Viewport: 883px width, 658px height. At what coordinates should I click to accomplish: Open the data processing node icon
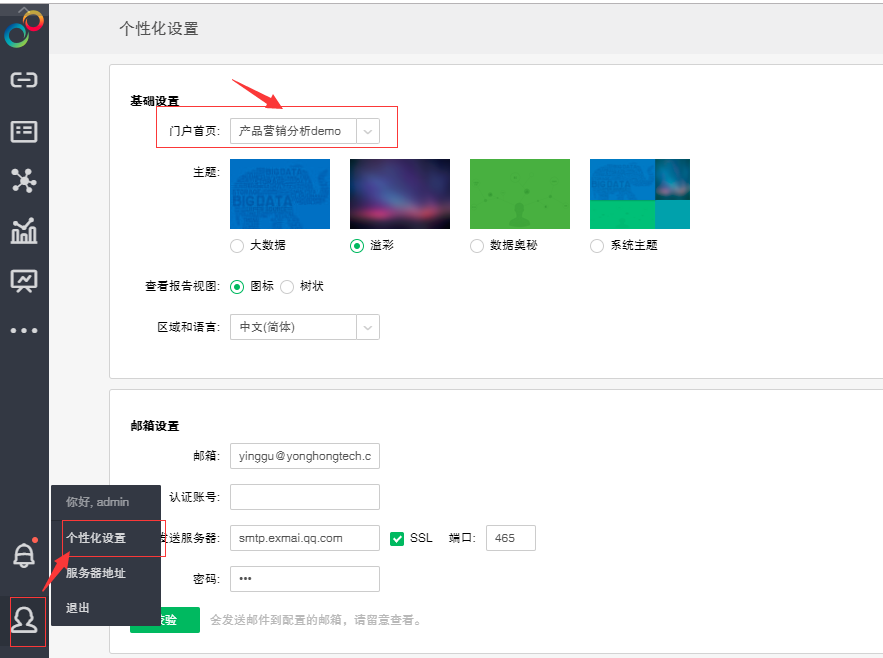[x=22, y=181]
